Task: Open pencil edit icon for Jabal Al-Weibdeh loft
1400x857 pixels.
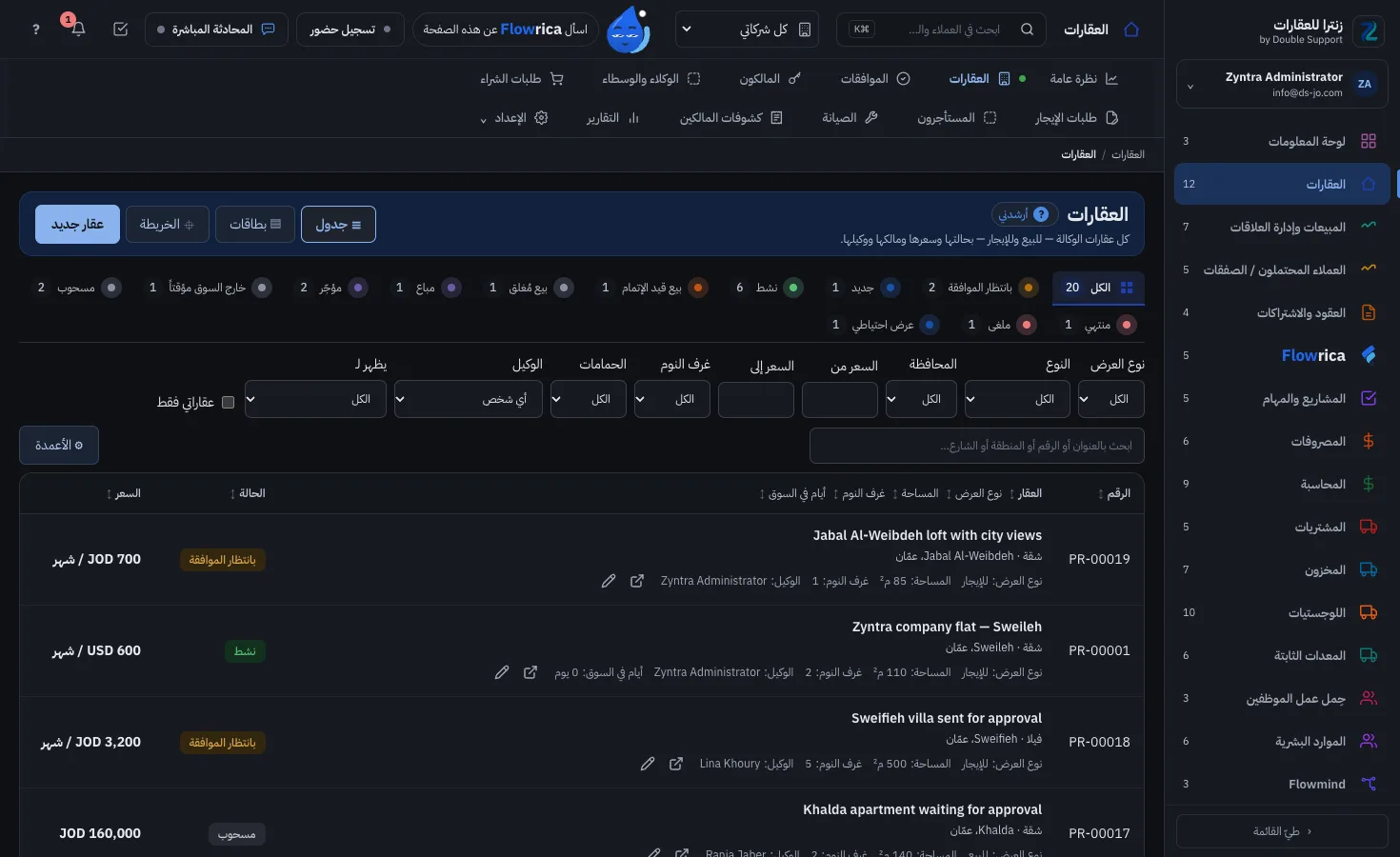Action: (x=609, y=581)
